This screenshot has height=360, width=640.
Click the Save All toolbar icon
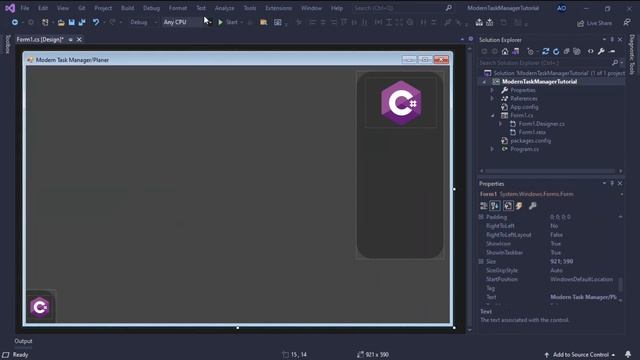click(x=82, y=22)
